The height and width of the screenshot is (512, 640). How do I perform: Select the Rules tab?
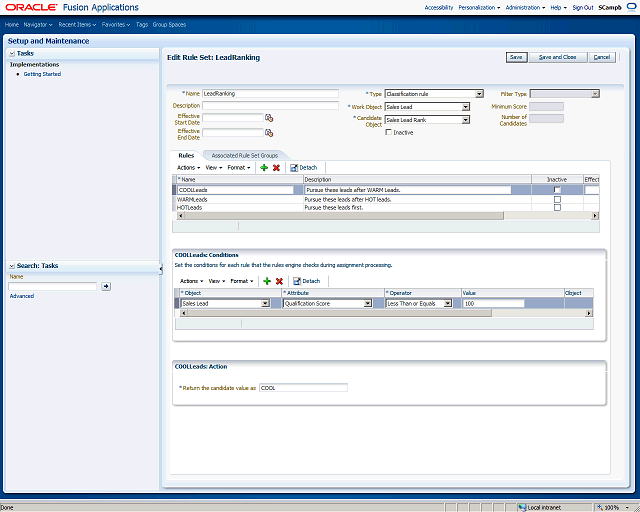[x=186, y=156]
